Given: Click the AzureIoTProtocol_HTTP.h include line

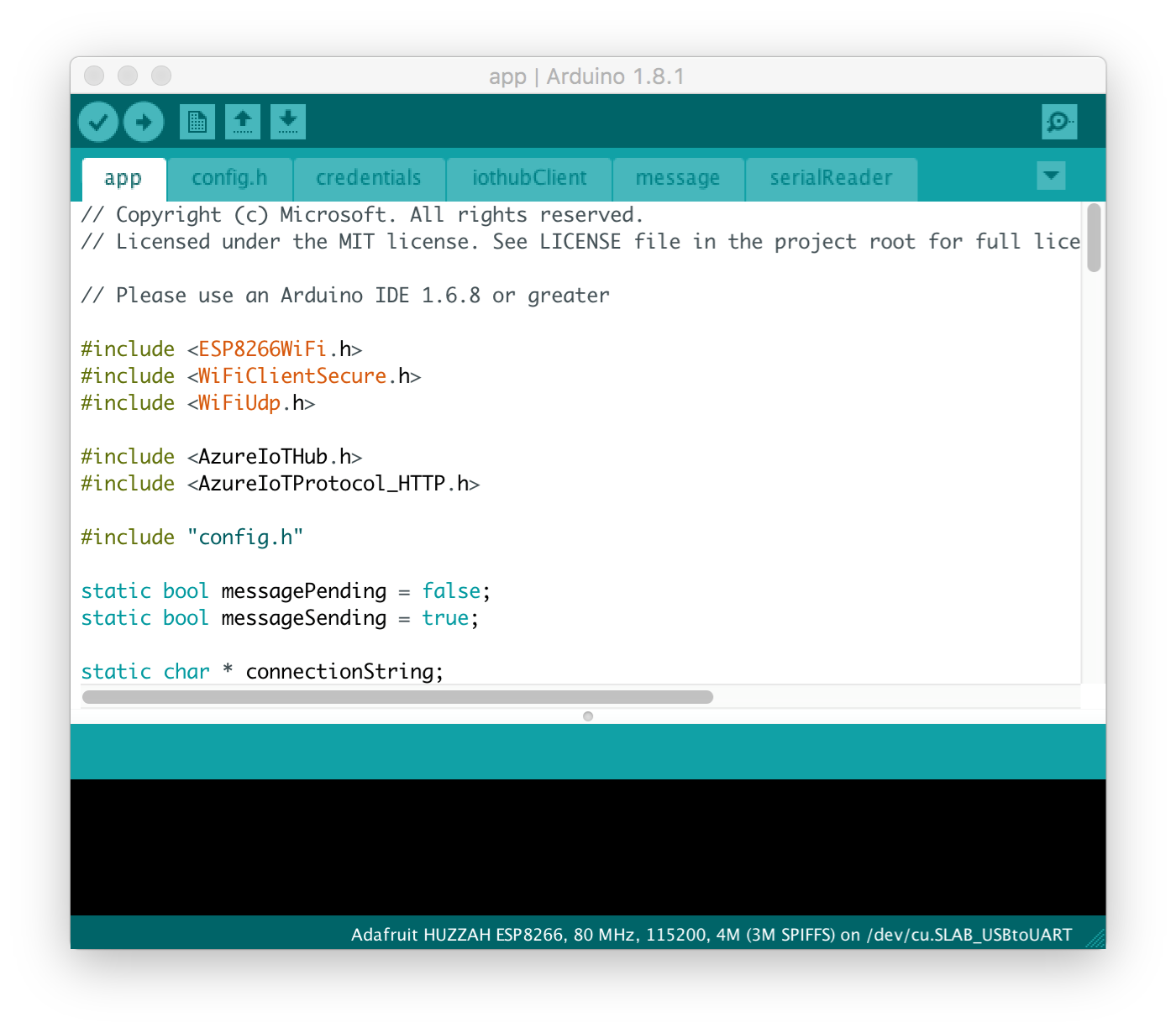Looking at the screenshot, I should pos(281,483).
